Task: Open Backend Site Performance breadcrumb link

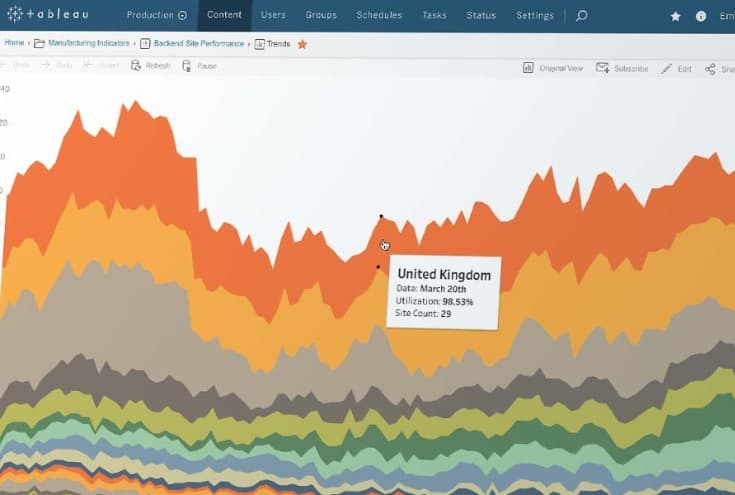Action: click(x=199, y=44)
